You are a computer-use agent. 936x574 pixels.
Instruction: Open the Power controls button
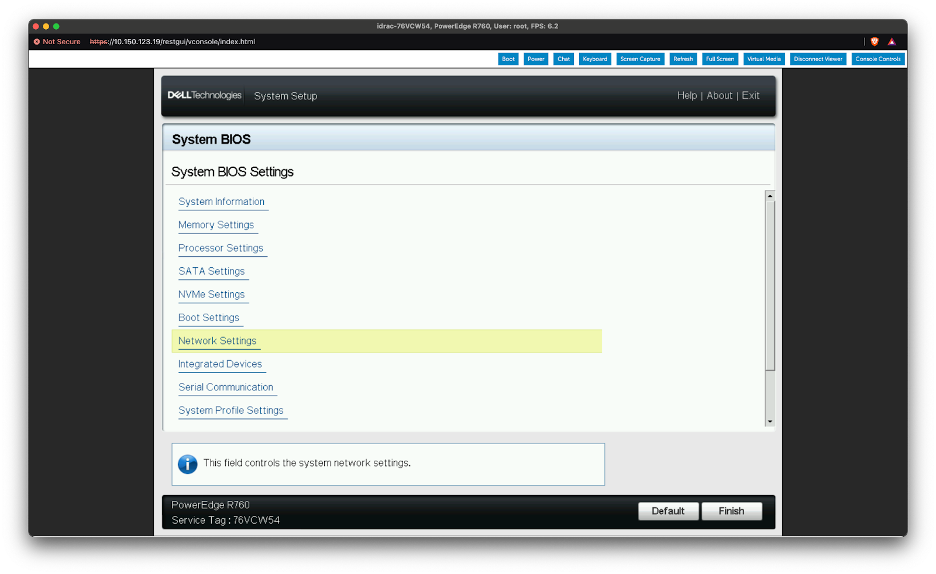click(536, 59)
